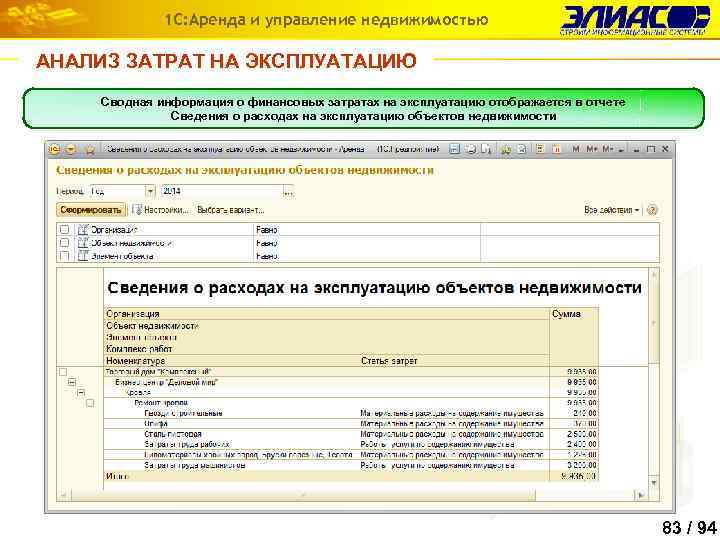The width and height of the screenshot is (720, 540).
Task: Click field icon in Элемент объекта filter row
Action: (83, 256)
